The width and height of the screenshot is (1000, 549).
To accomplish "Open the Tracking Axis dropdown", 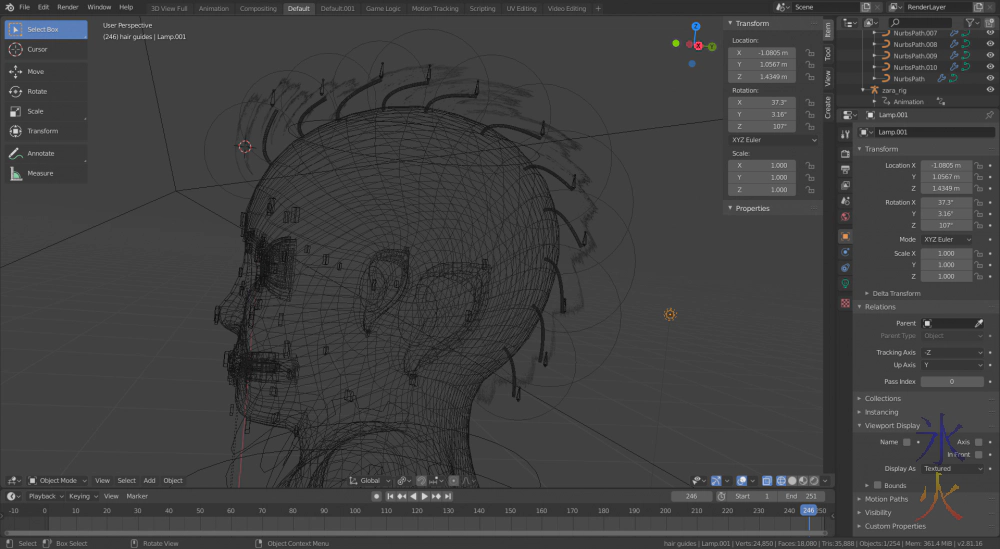I will click(x=953, y=352).
